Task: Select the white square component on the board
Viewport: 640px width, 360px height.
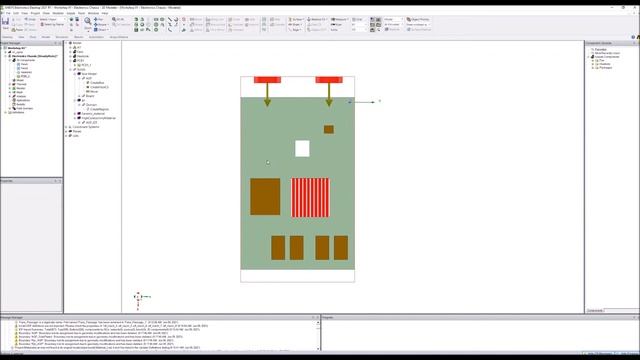Action: point(302,149)
